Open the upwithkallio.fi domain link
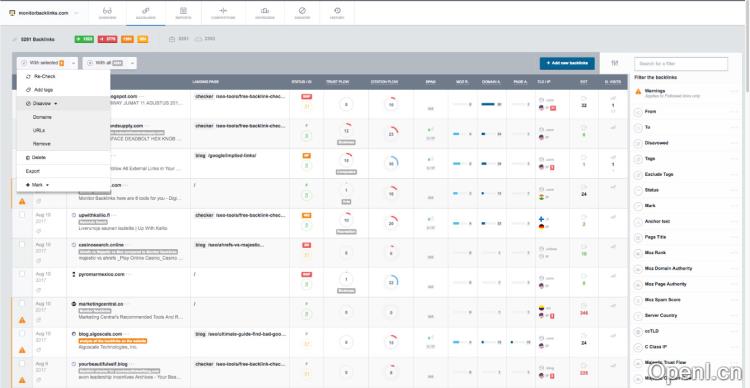Image resolution: width=750 pixels, height=388 pixels. click(x=95, y=215)
